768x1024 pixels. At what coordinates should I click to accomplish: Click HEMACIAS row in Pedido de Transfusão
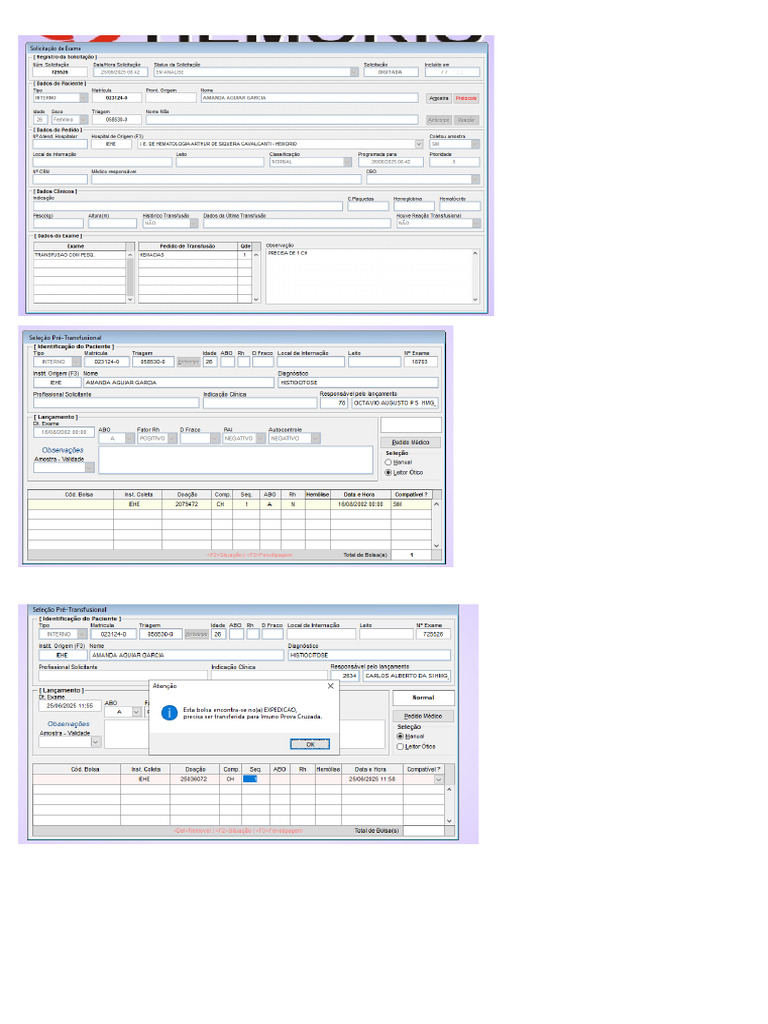tap(188, 255)
